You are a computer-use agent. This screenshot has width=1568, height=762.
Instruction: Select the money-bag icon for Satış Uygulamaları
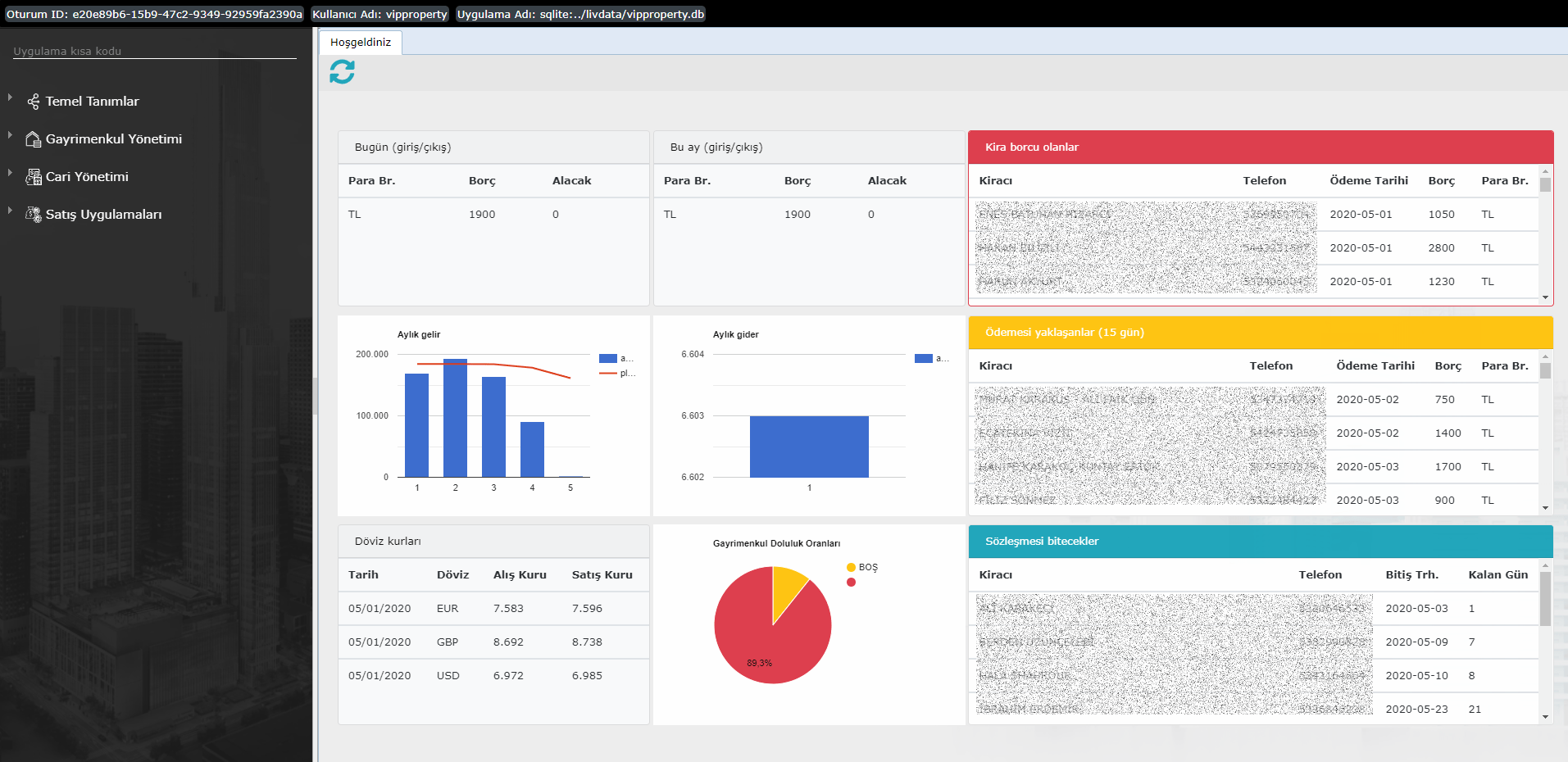coord(34,214)
